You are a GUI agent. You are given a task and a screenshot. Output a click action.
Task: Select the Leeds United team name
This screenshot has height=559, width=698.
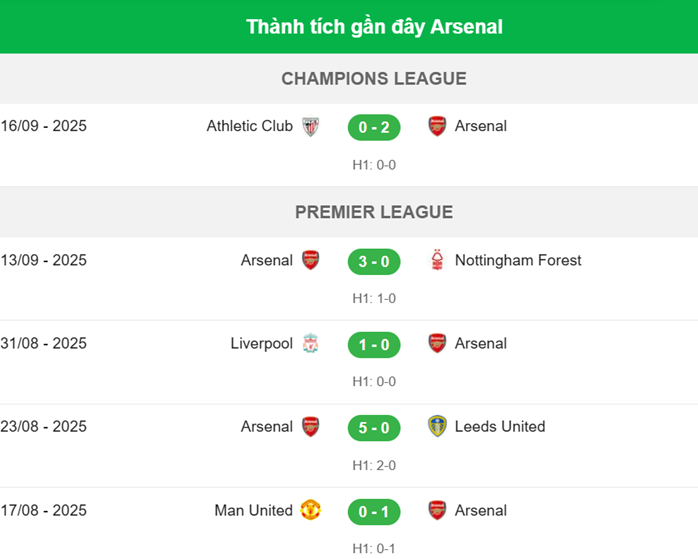[x=500, y=427]
